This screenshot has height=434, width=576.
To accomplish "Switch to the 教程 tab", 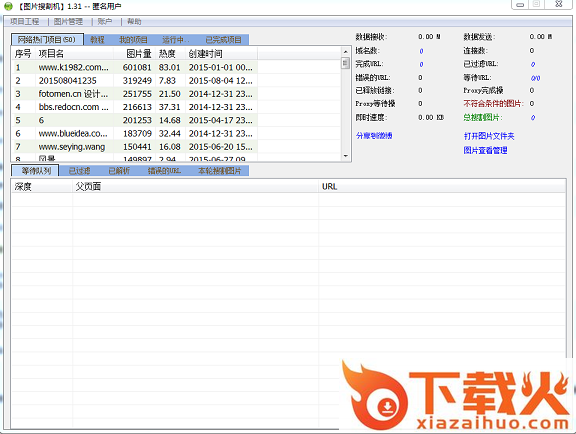I will coord(97,40).
